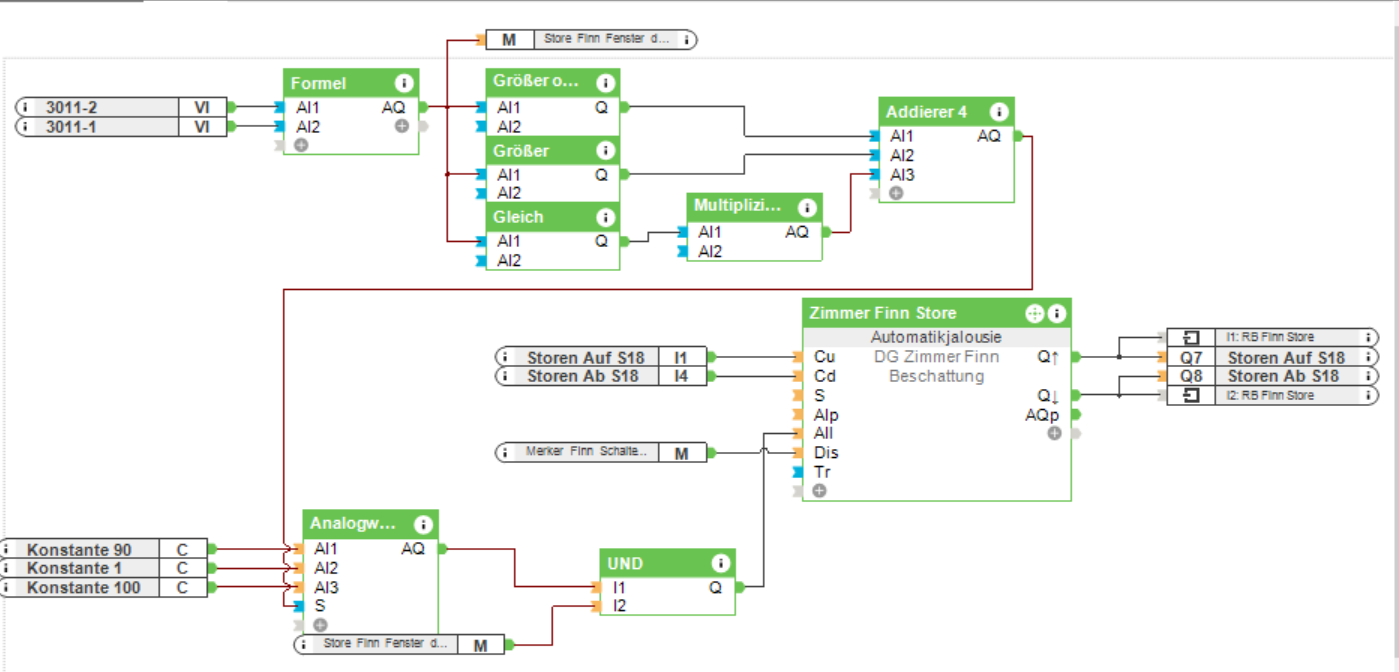Select the Gleich block header
Image resolution: width=1399 pixels, height=672 pixels.
(x=553, y=217)
